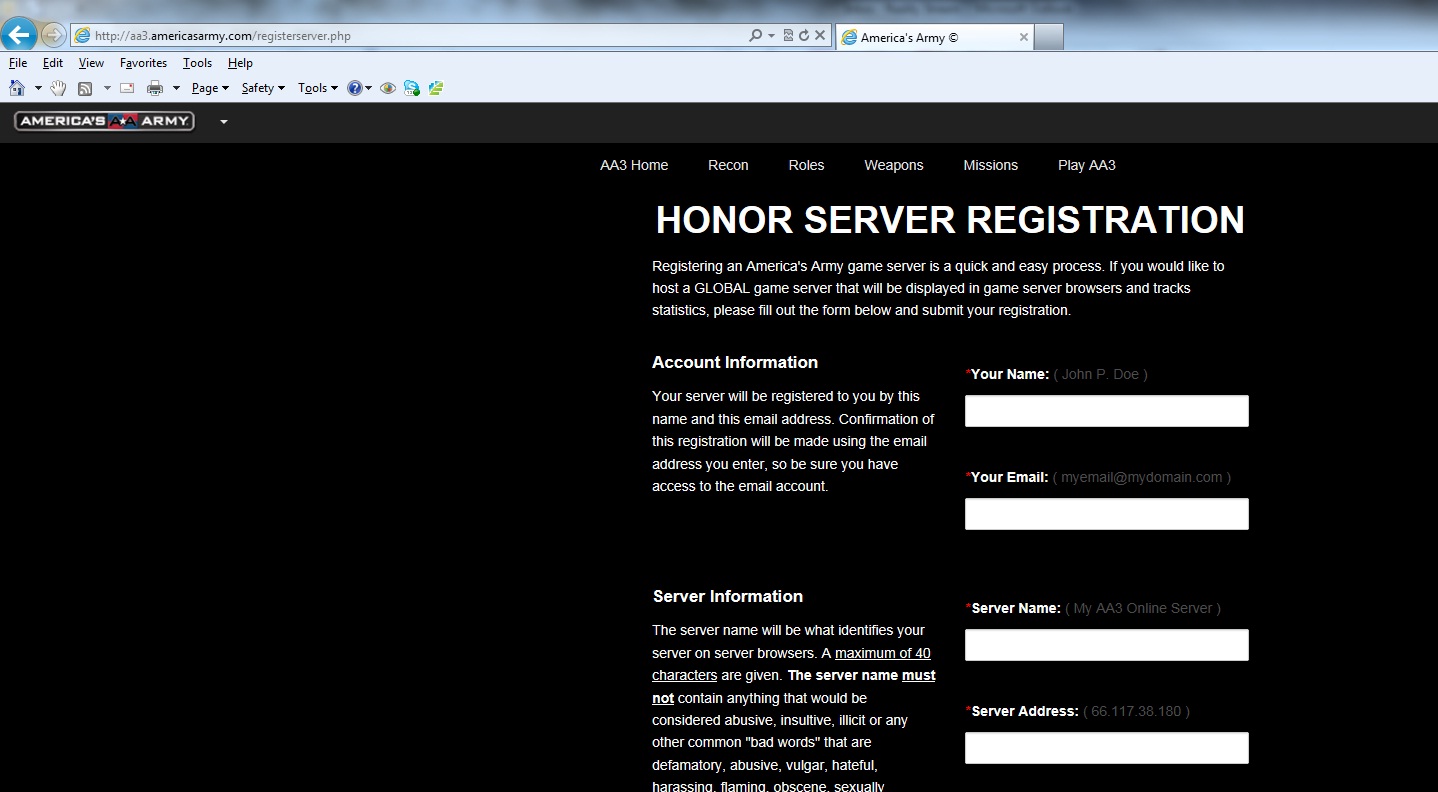Expand the dropdown arrow beside America's Army logo
The image size is (1438, 792).
point(224,122)
